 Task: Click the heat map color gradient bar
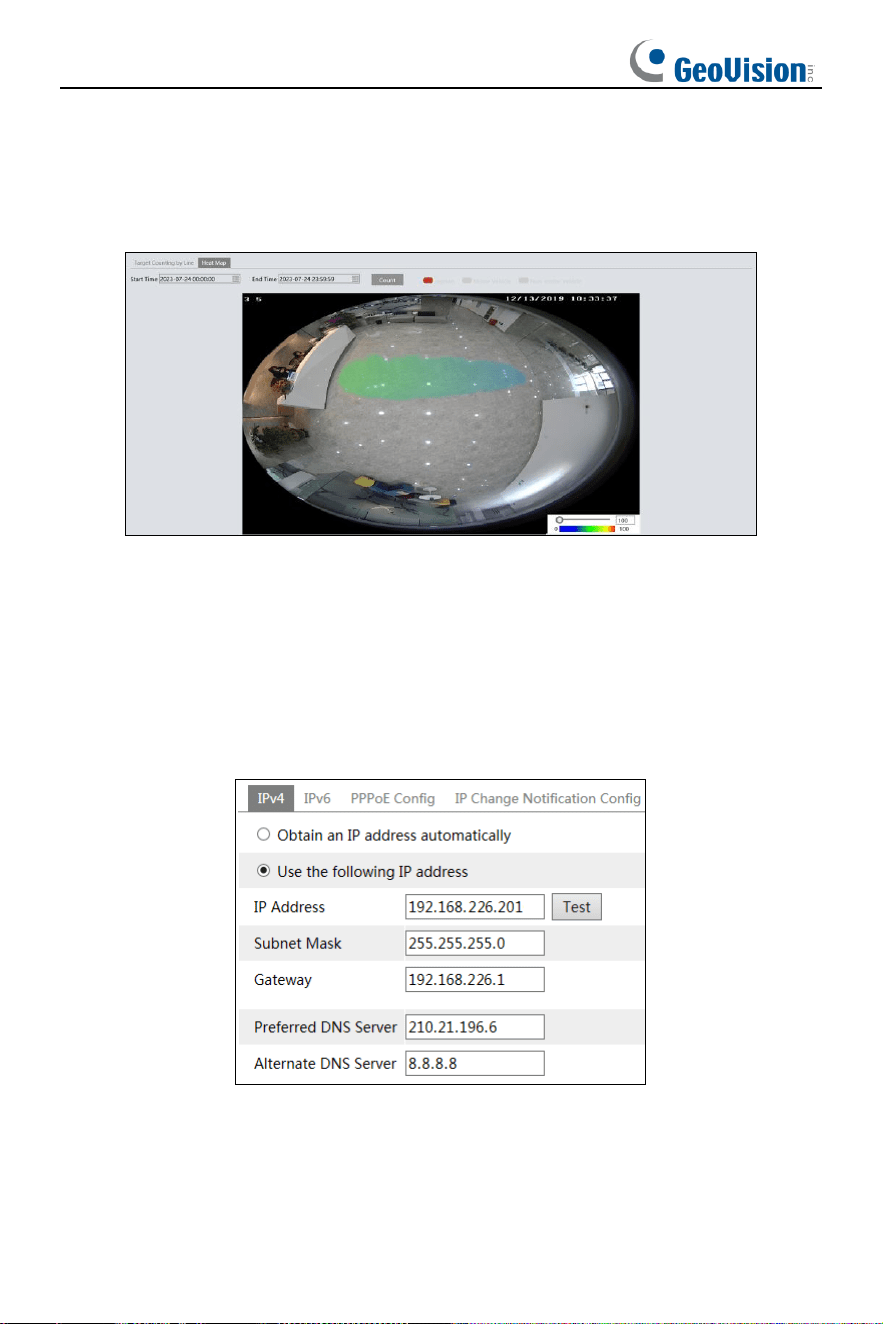tap(587, 529)
